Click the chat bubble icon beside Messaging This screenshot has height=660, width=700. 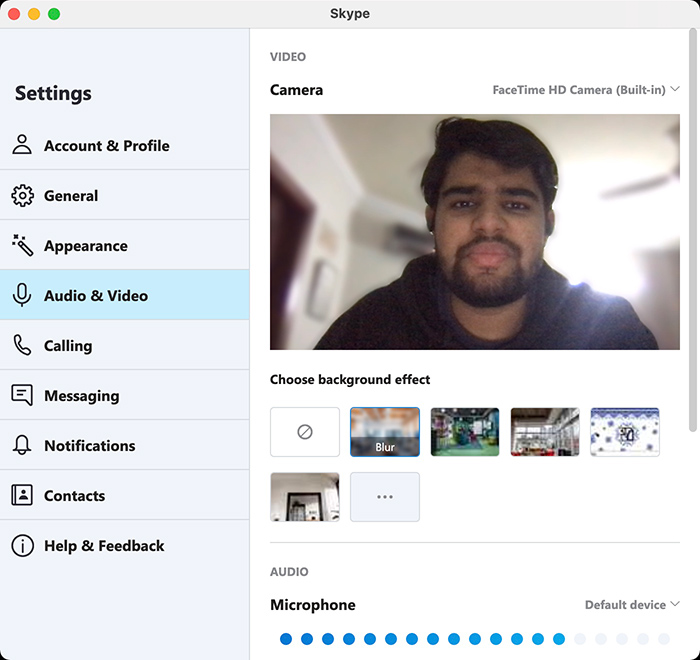pos(22,395)
